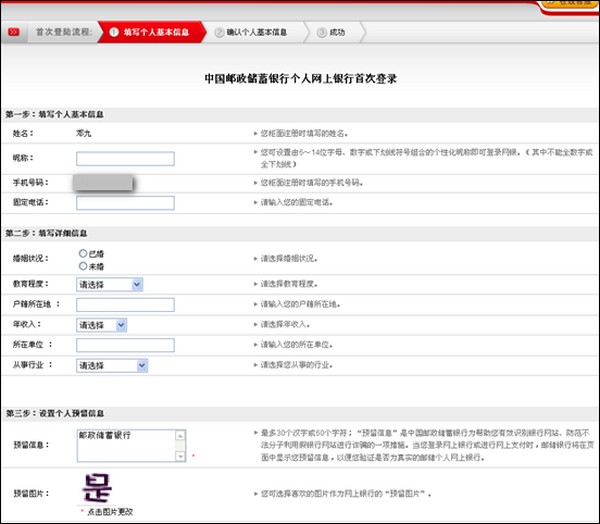Screen dimensions: 600x524
Task: Click down arrow of 预留信息 scrollbar
Action: 180,456
